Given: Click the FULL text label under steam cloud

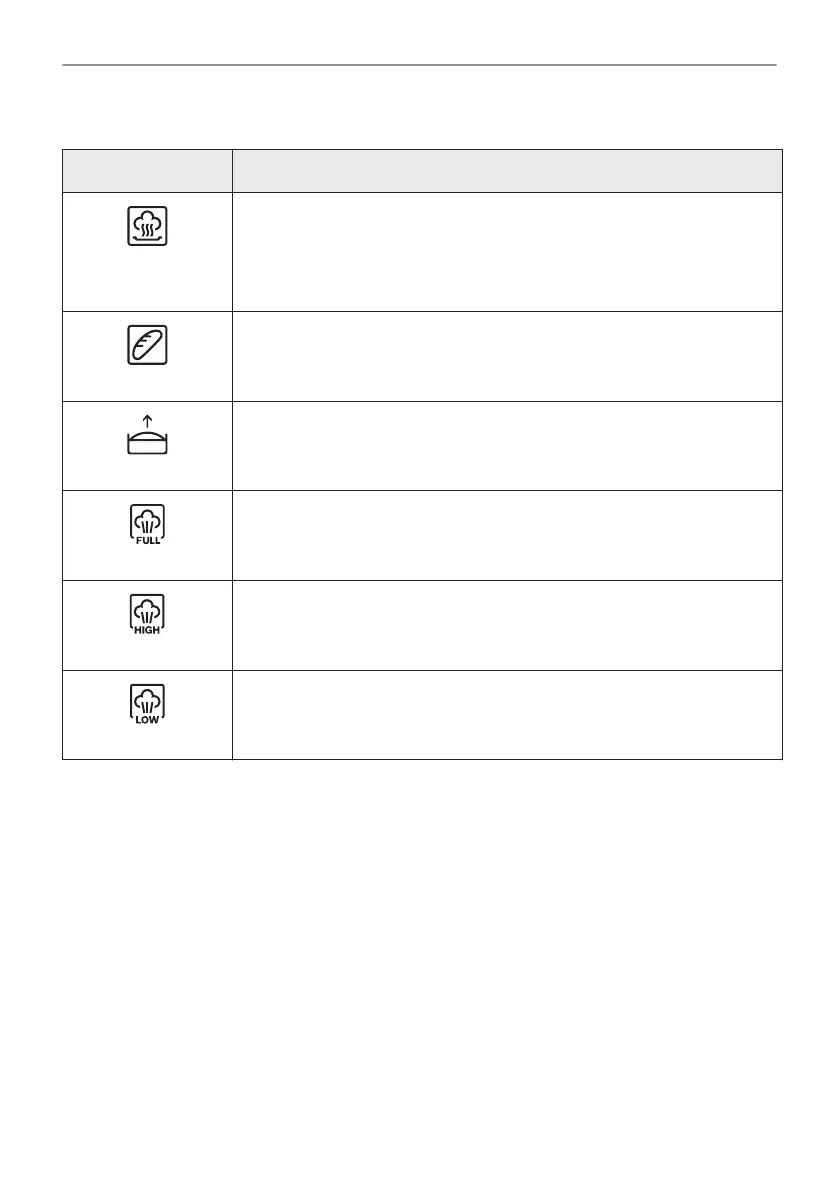Looking at the screenshot, I should (x=147, y=540).
